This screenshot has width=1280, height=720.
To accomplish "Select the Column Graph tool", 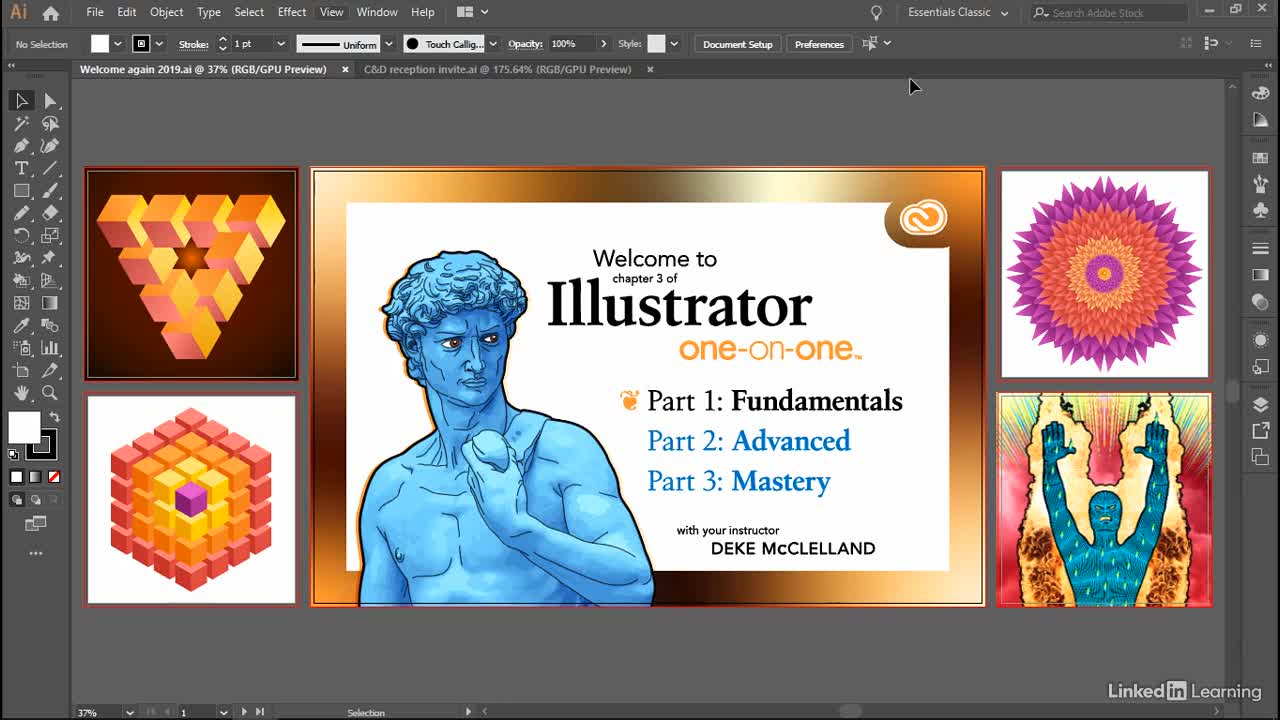I will click(x=50, y=348).
